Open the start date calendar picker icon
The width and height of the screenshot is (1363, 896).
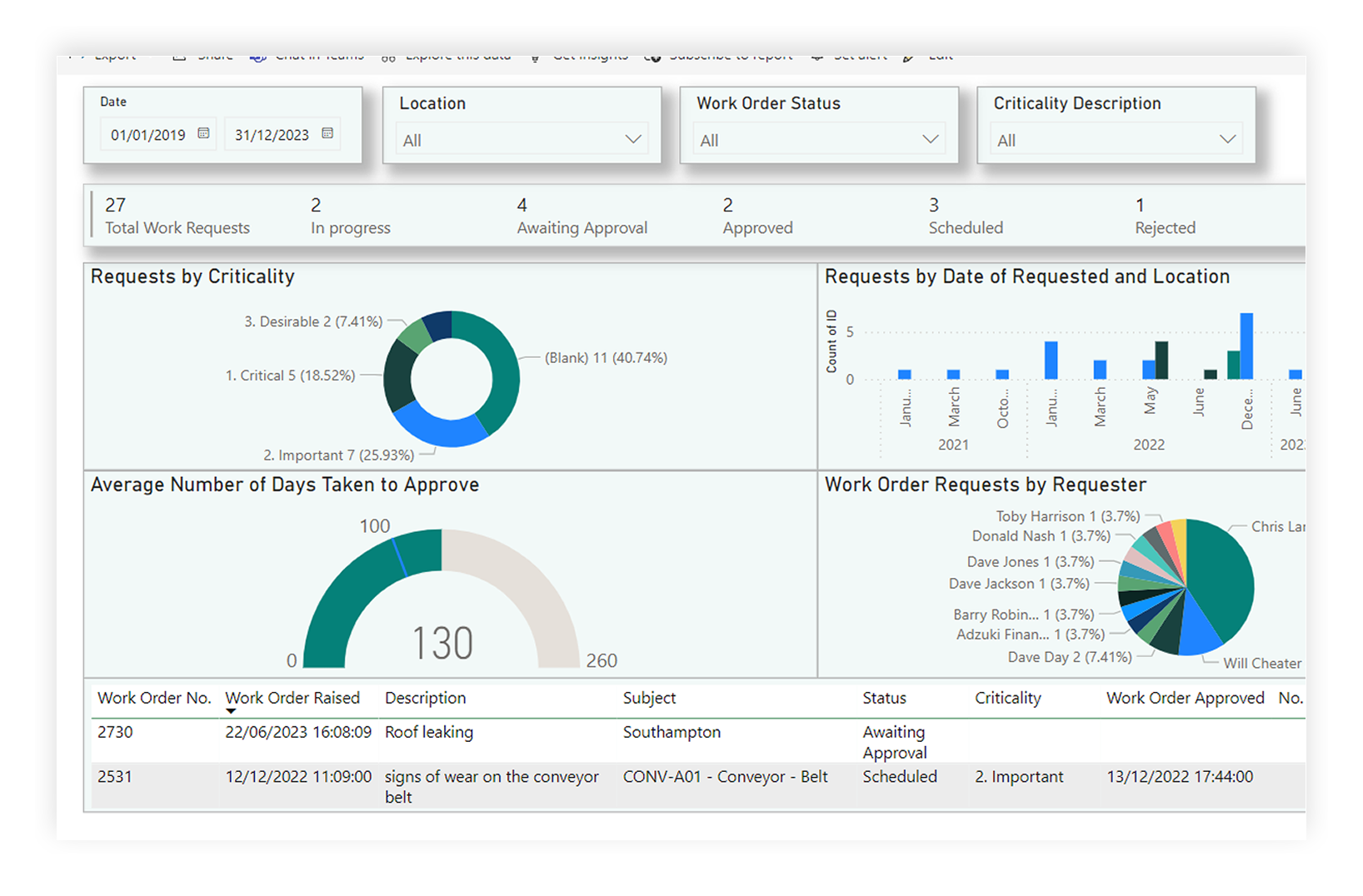pyautogui.click(x=203, y=133)
